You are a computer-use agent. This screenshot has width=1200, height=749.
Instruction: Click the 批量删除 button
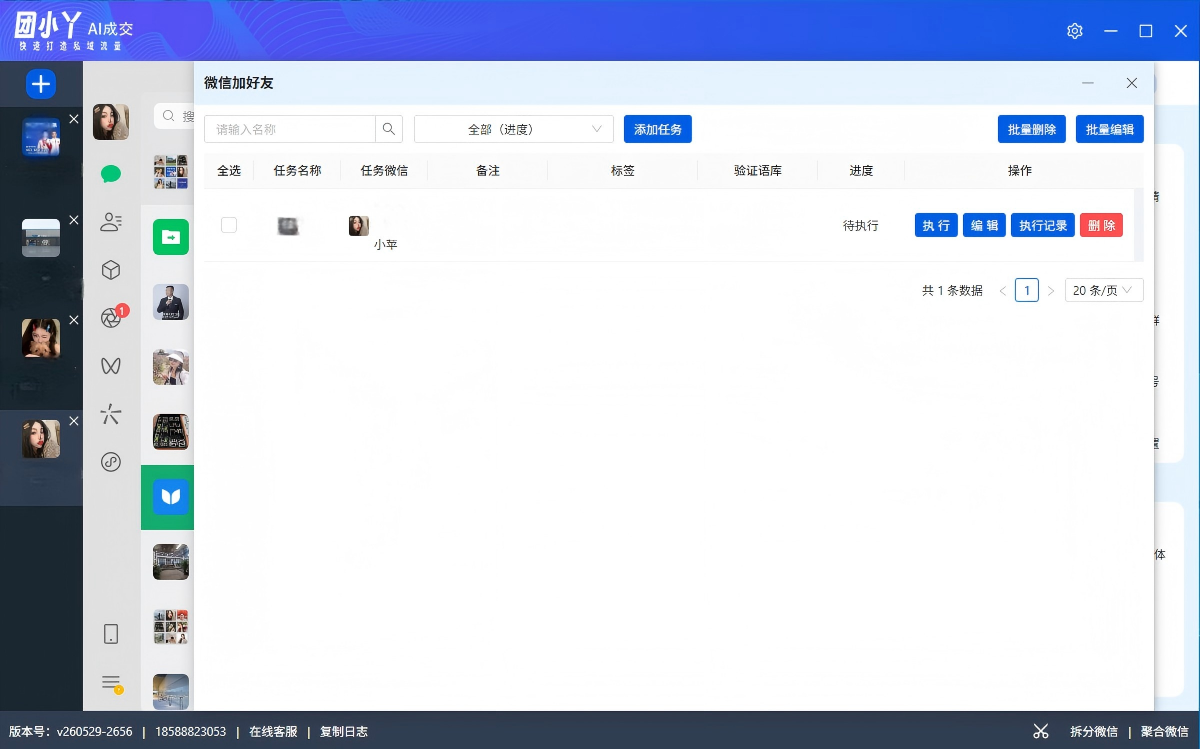(1032, 129)
